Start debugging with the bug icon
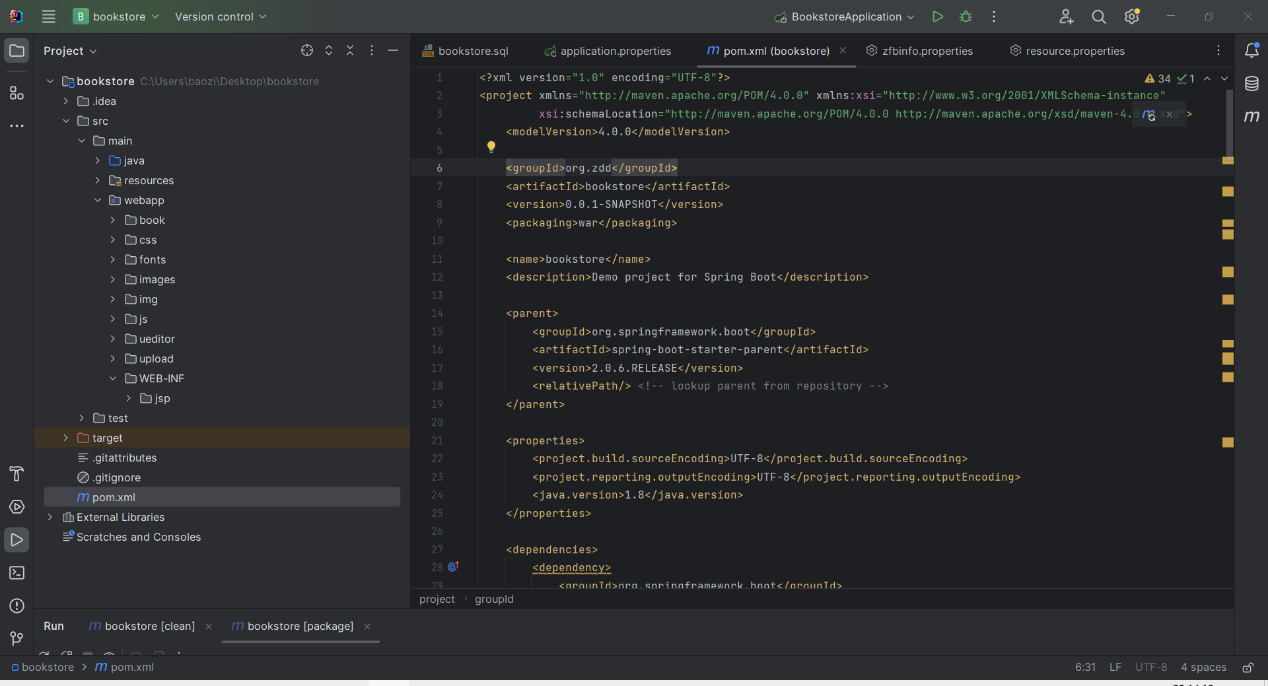The height and width of the screenshot is (686, 1268). pyautogui.click(x=965, y=17)
